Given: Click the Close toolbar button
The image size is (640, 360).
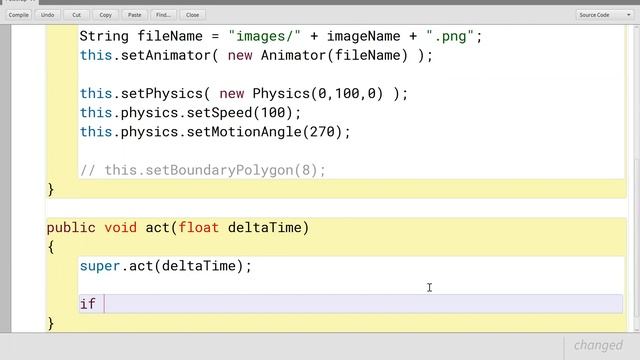Looking at the screenshot, I should (192, 15).
